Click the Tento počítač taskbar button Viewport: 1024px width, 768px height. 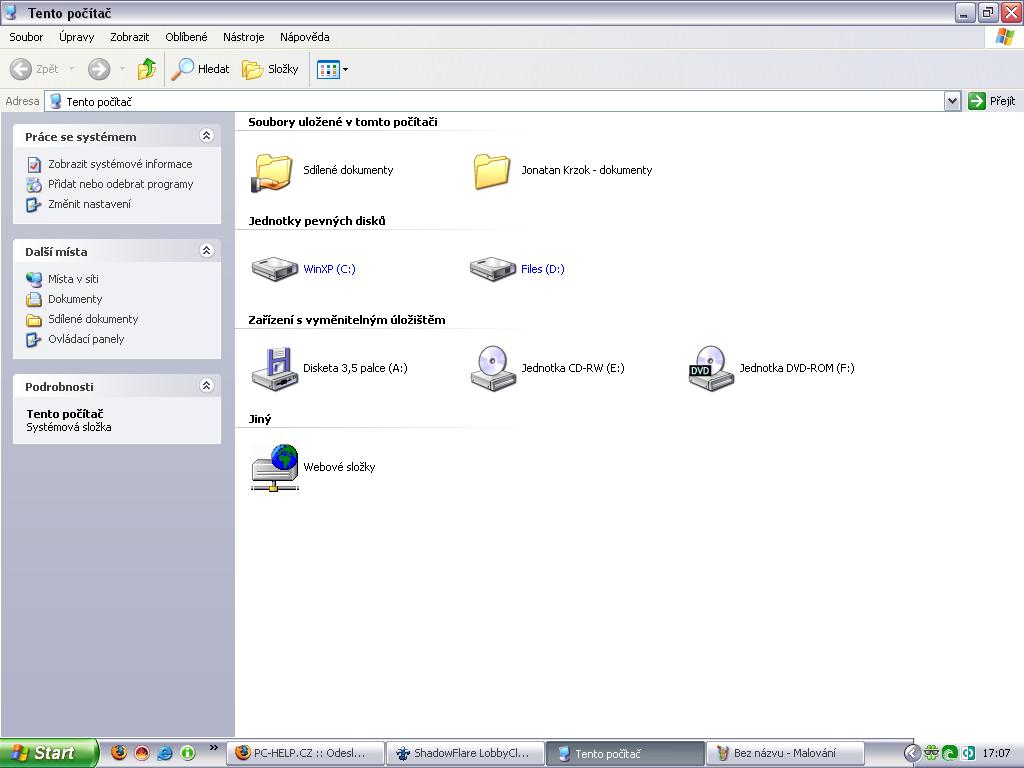(x=625, y=754)
